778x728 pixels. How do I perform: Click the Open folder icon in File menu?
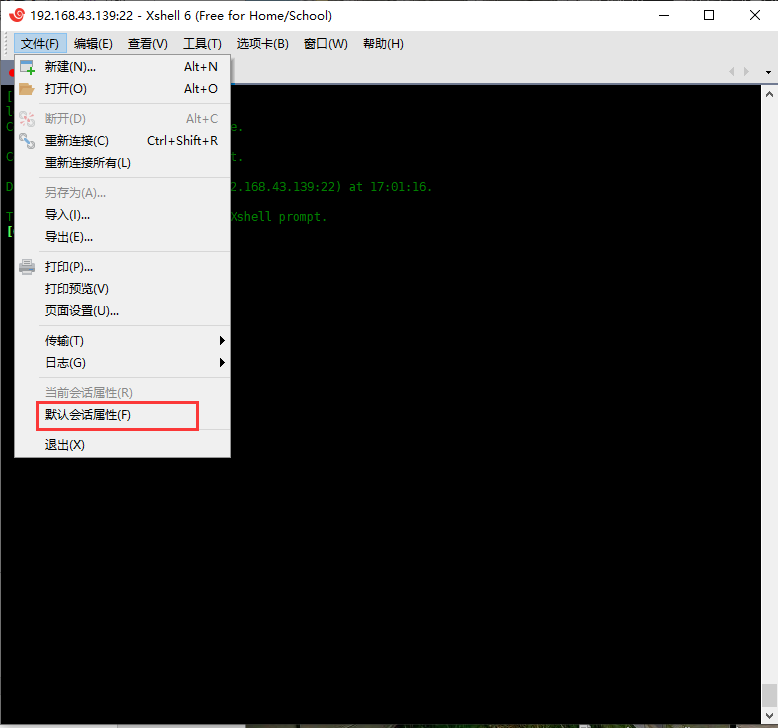click(x=27, y=89)
